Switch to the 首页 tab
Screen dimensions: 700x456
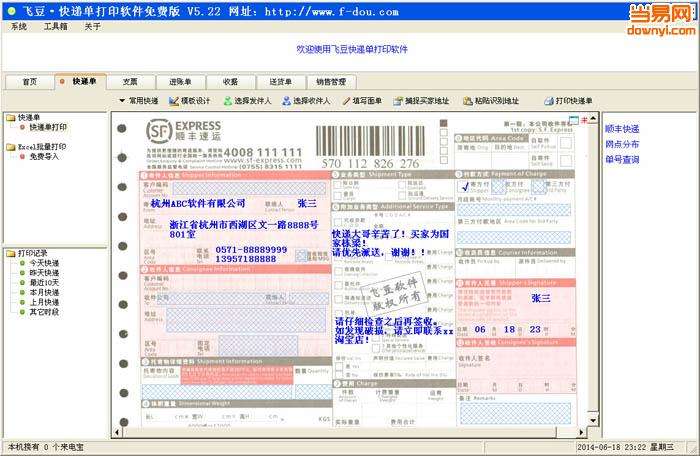click(30, 82)
